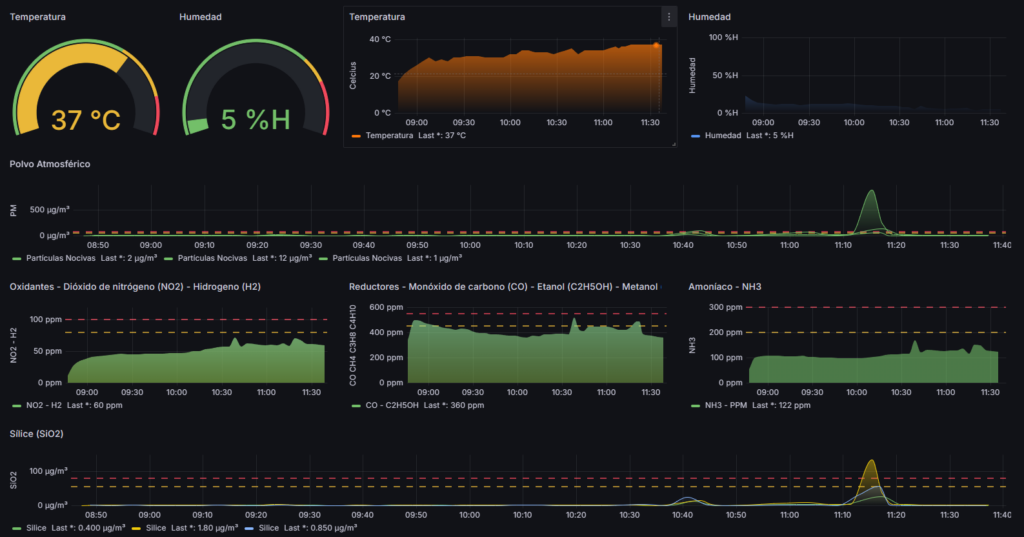
Task: Click the 5 %H humidity gauge value
Action: point(255,121)
